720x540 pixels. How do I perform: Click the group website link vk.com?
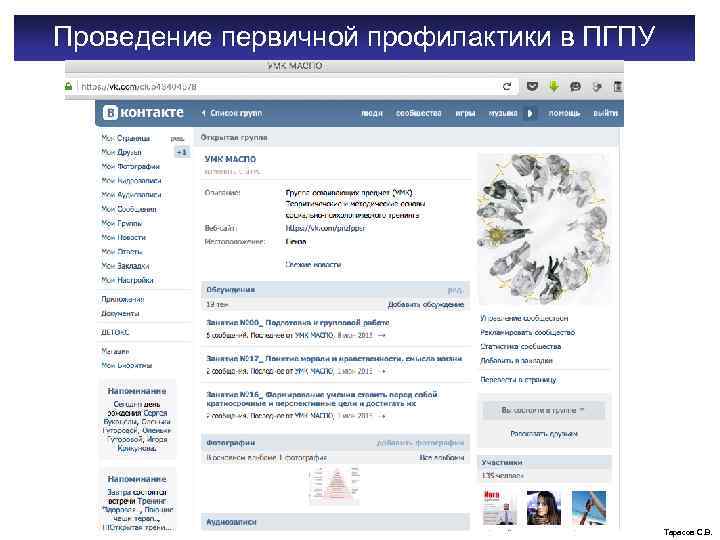click(x=326, y=228)
